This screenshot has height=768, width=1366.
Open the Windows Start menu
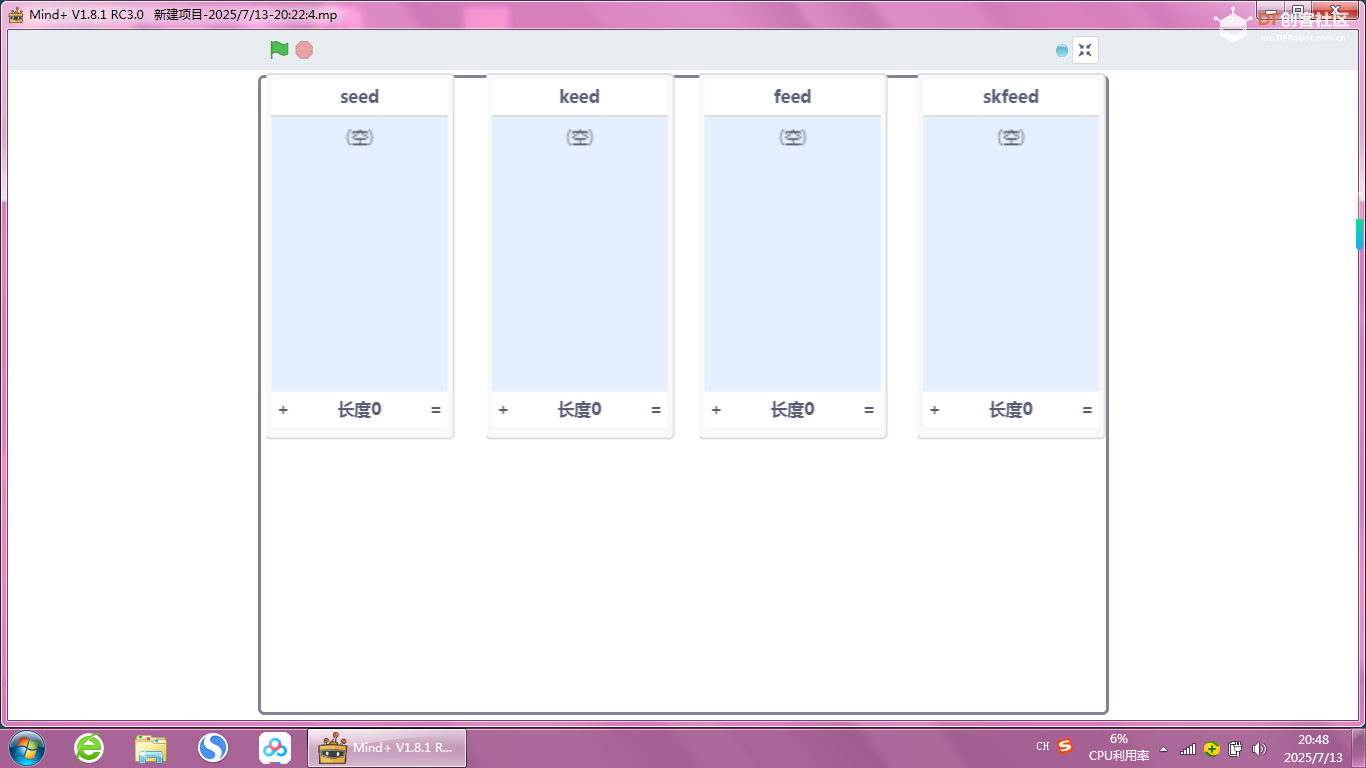27,747
